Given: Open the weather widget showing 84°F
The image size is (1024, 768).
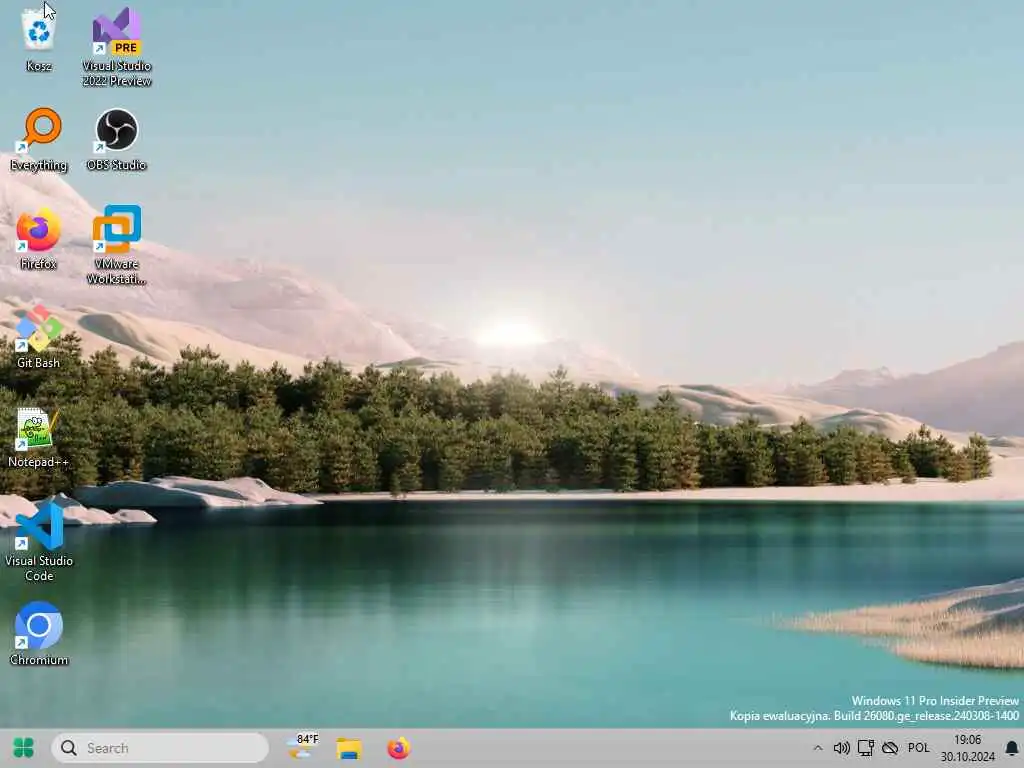Looking at the screenshot, I should (x=303, y=747).
